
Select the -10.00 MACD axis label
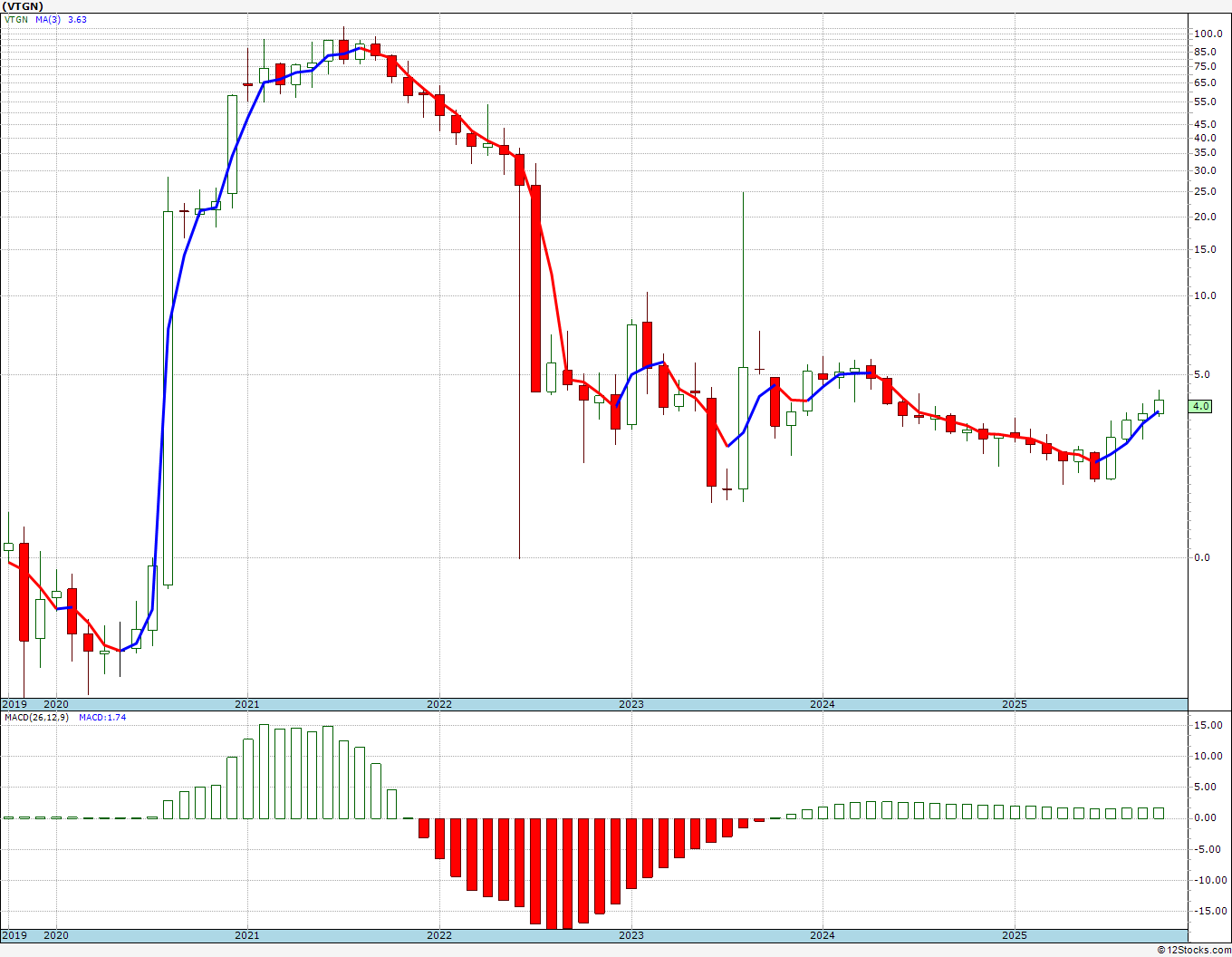tap(1209, 880)
